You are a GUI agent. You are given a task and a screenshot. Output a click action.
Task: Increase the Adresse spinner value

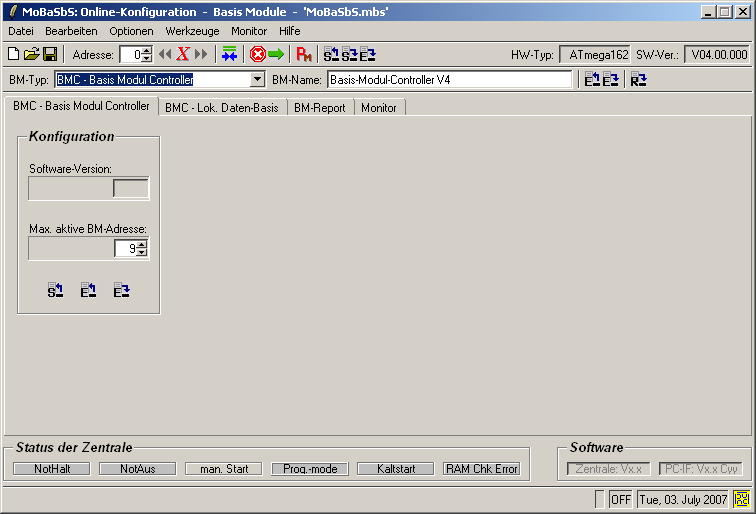pos(147,51)
